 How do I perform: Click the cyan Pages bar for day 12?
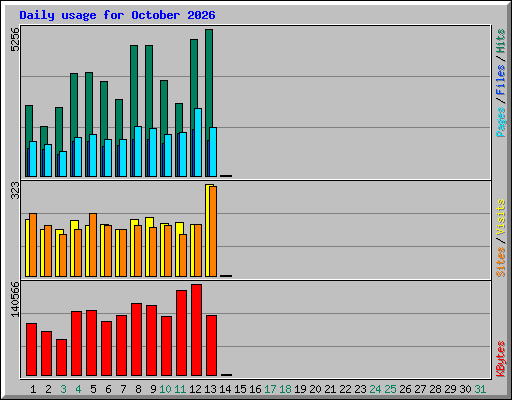pyautogui.click(x=198, y=142)
